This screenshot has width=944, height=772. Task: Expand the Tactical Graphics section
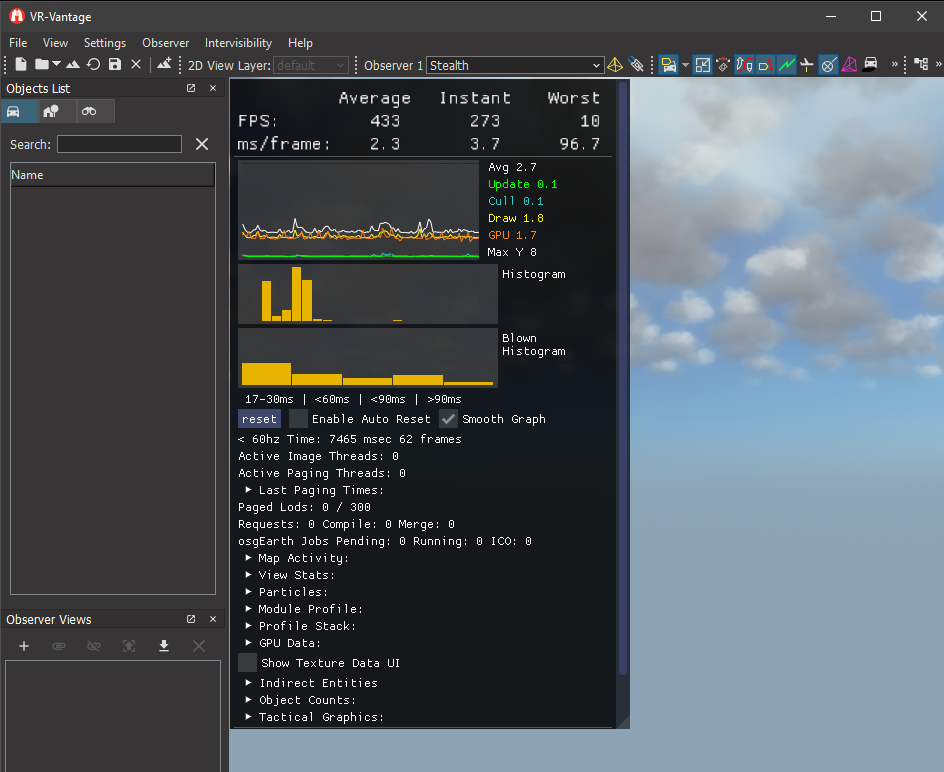(x=249, y=717)
